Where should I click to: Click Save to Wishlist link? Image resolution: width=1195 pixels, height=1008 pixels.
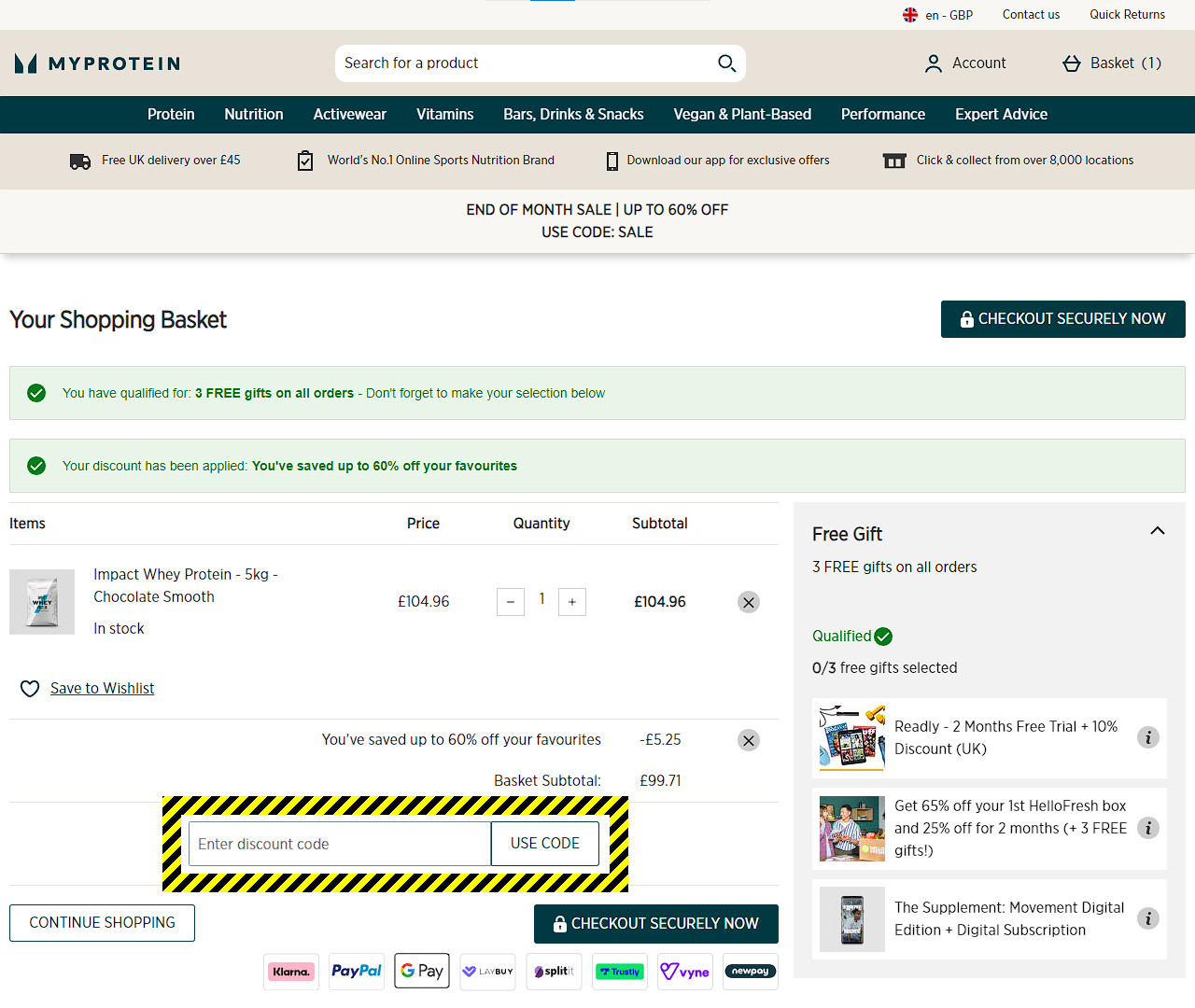point(103,689)
